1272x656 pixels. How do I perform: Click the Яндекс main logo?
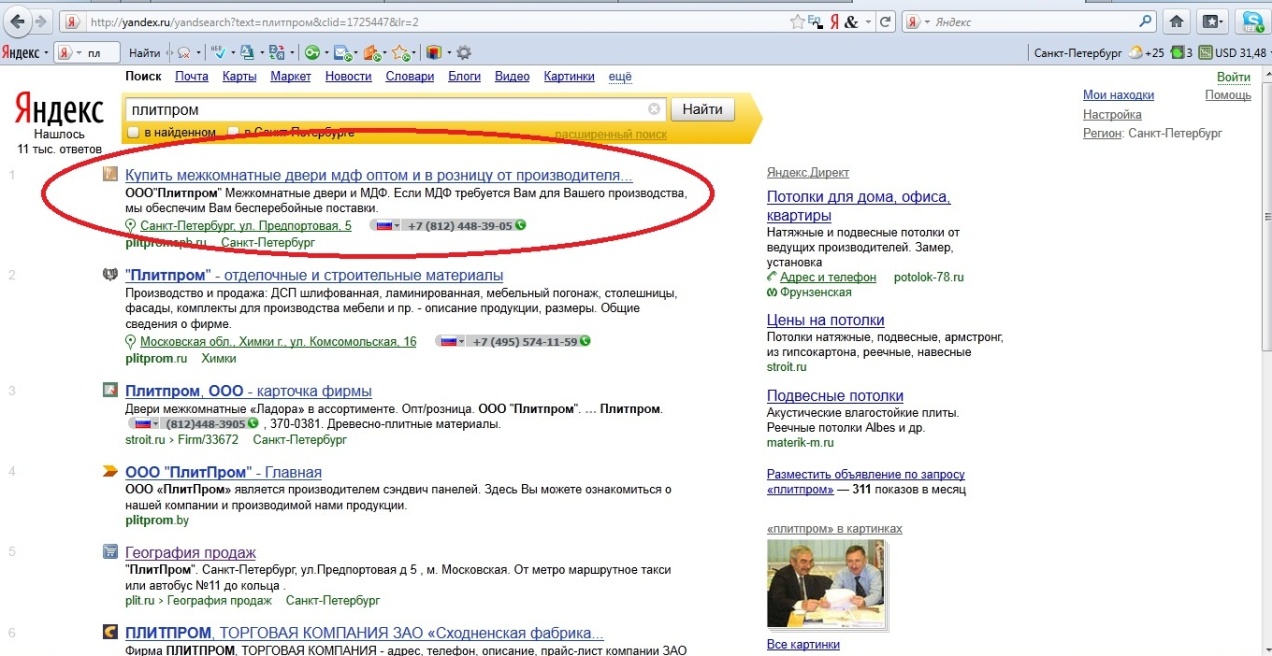tap(58, 108)
